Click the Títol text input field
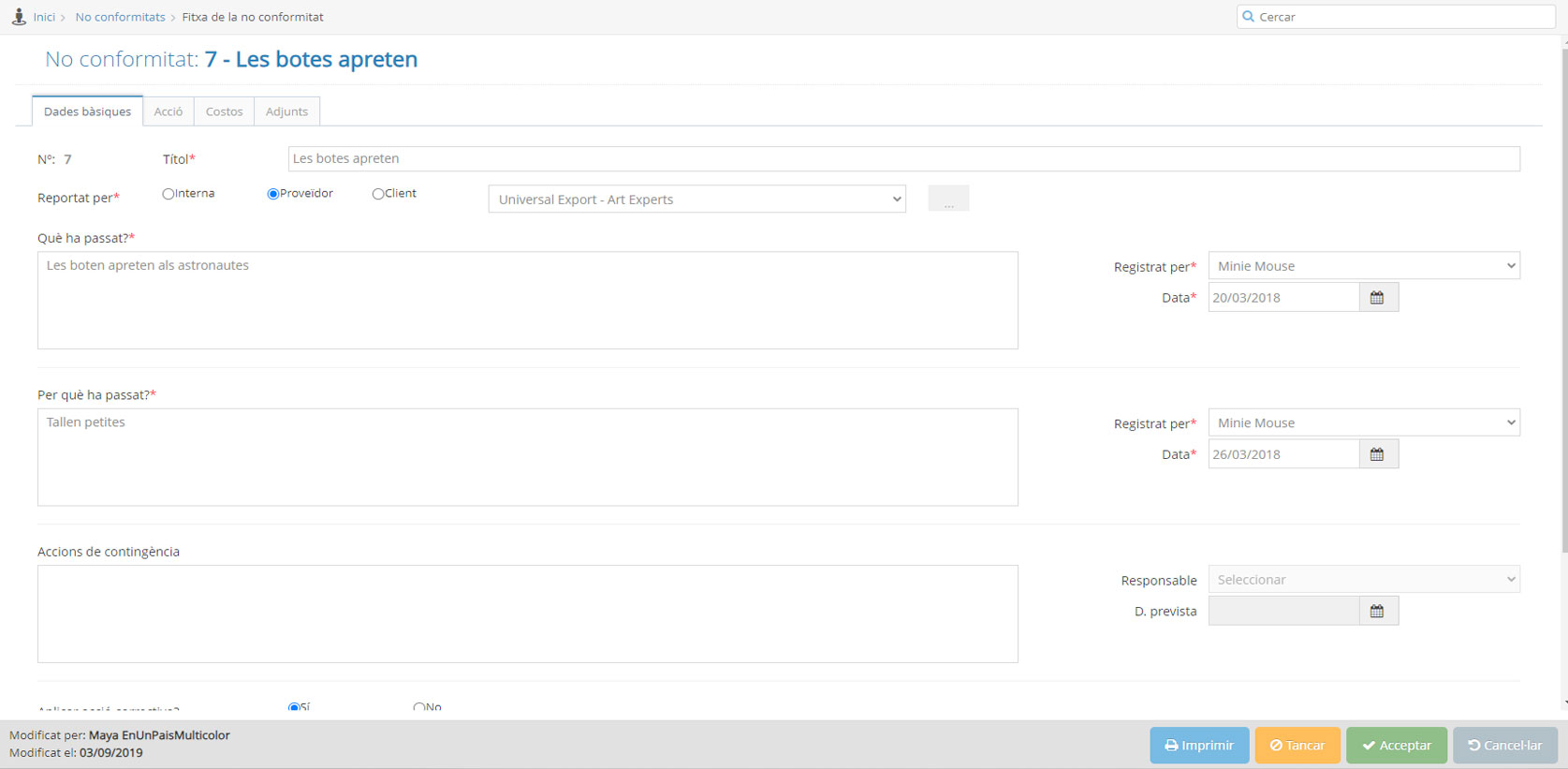This screenshot has height=769, width=1568. coord(903,159)
